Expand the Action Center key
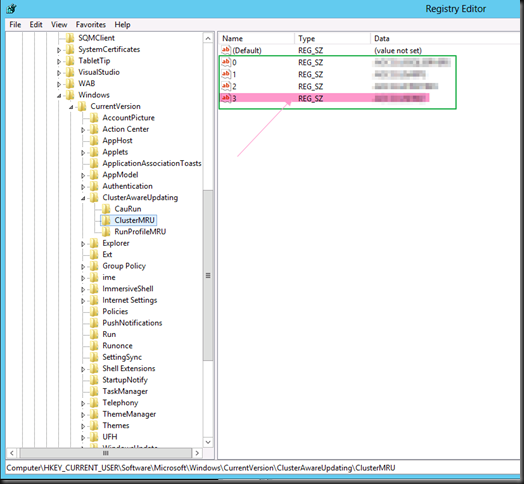 pyautogui.click(x=83, y=130)
